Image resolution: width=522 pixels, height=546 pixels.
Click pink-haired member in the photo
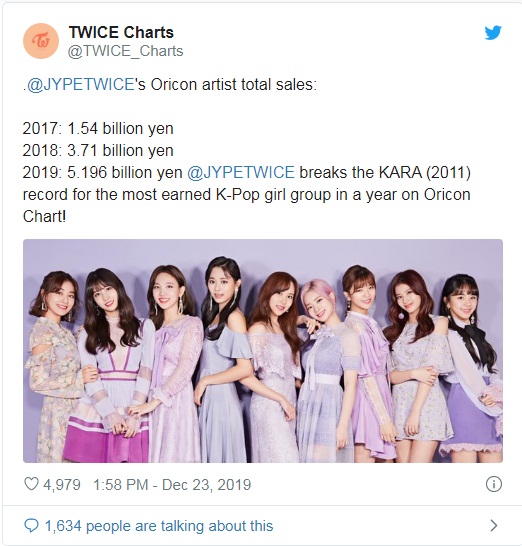(322, 369)
